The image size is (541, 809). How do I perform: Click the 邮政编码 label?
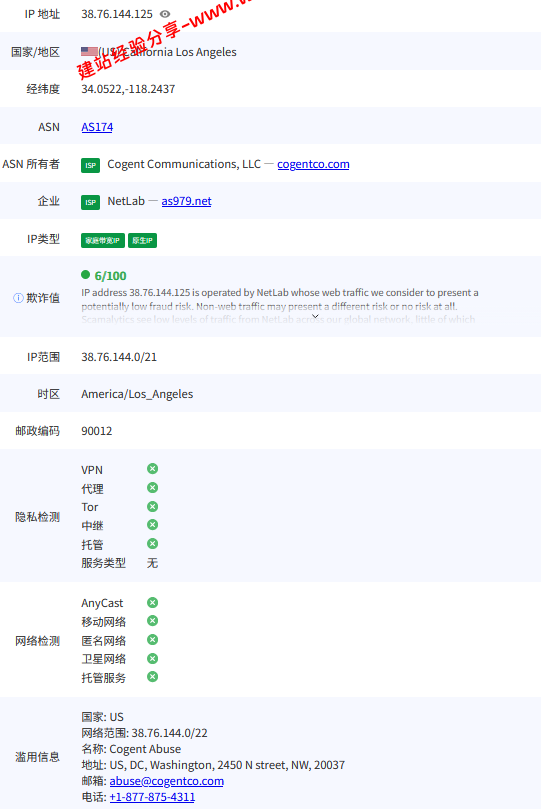click(37, 431)
